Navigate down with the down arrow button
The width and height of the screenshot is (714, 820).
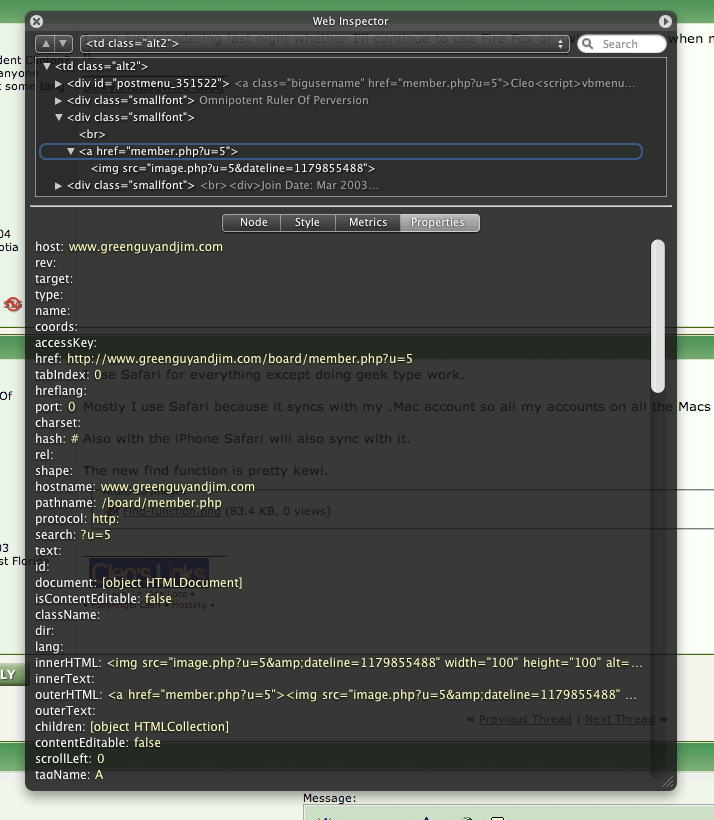pos(63,44)
